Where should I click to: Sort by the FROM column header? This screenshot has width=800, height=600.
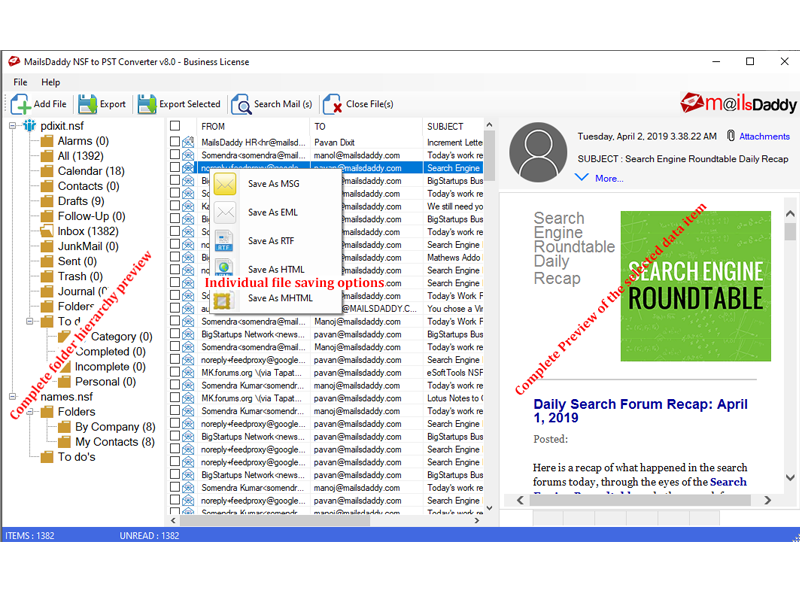[x=253, y=126]
